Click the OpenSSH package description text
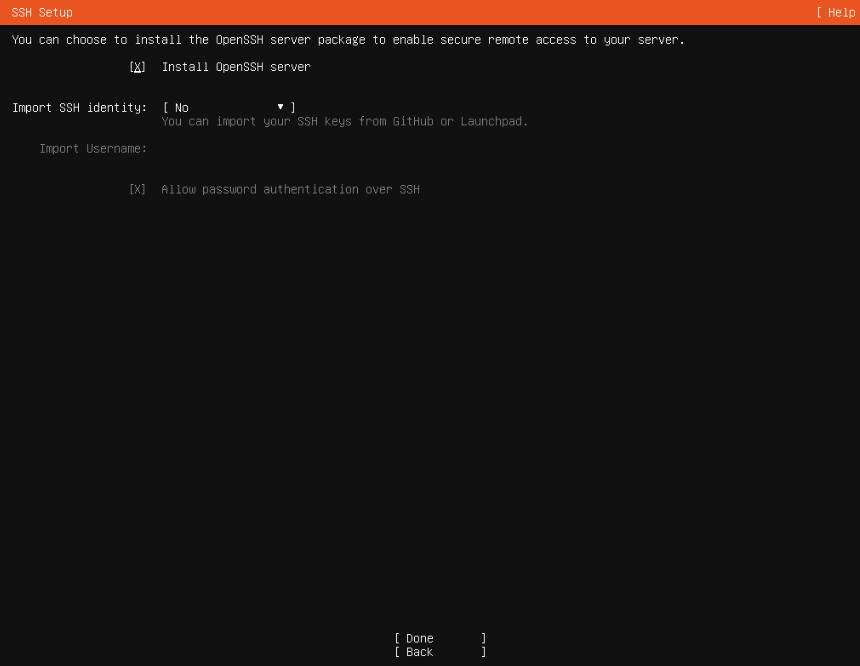860x666 pixels. 348,39
